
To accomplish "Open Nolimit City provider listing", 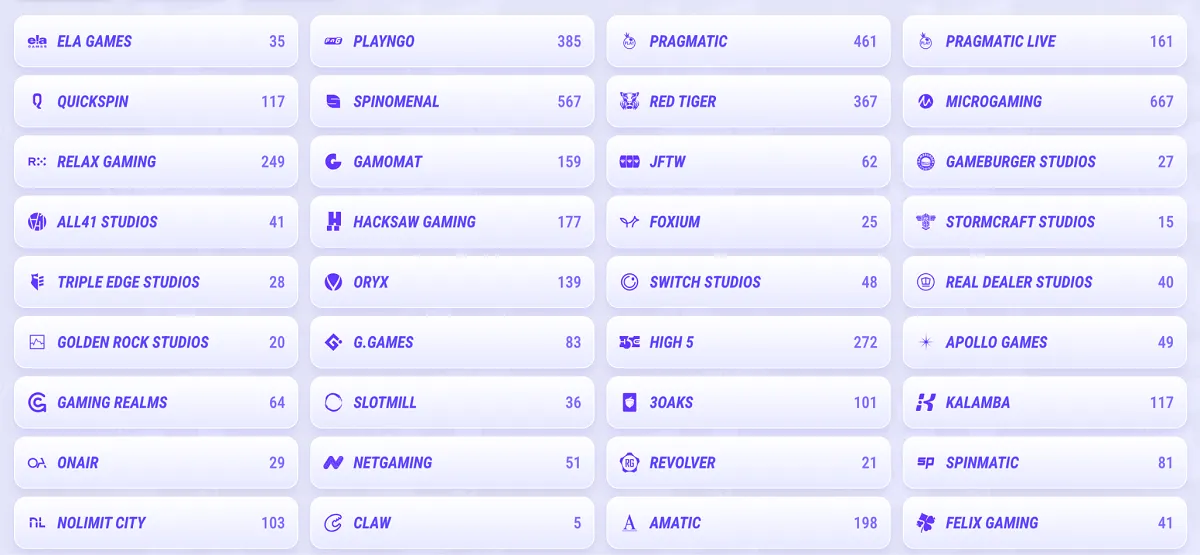I will 156,522.
